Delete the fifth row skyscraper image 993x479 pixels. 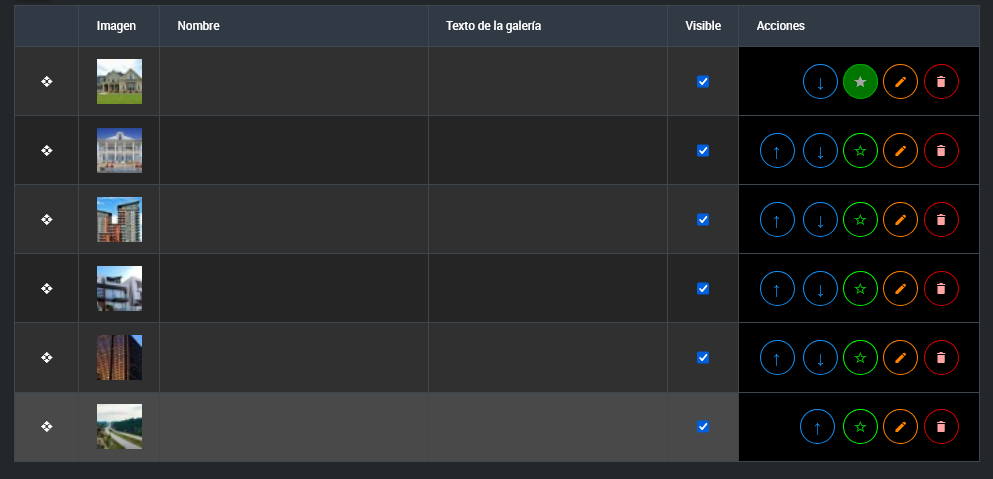point(941,358)
